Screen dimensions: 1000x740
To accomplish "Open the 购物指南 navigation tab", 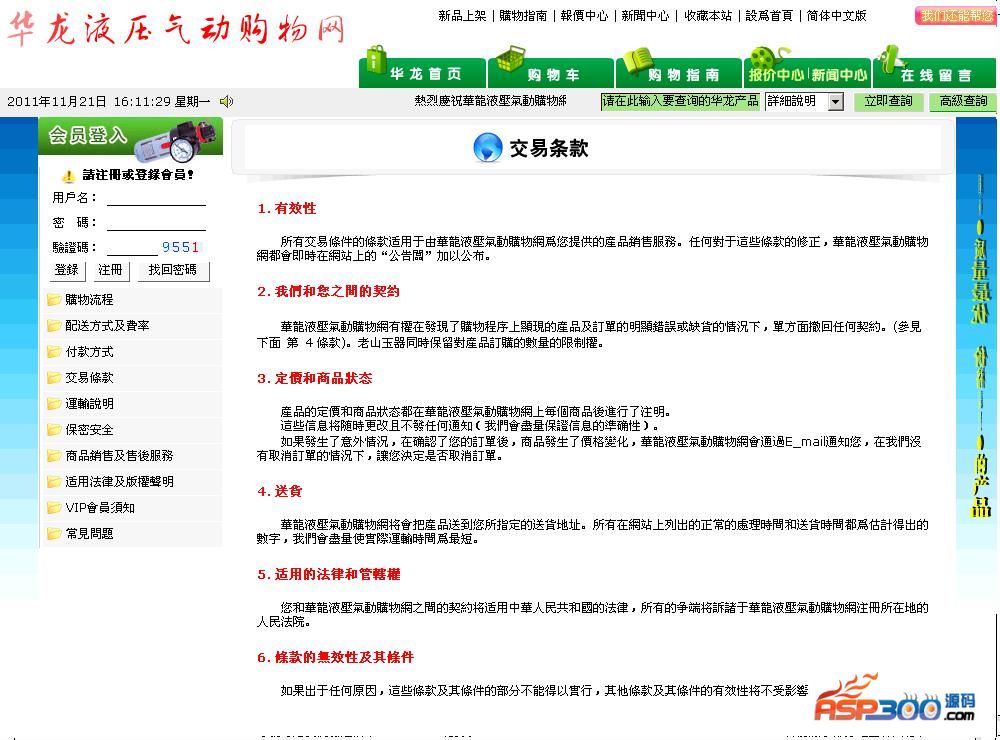I will point(679,73).
